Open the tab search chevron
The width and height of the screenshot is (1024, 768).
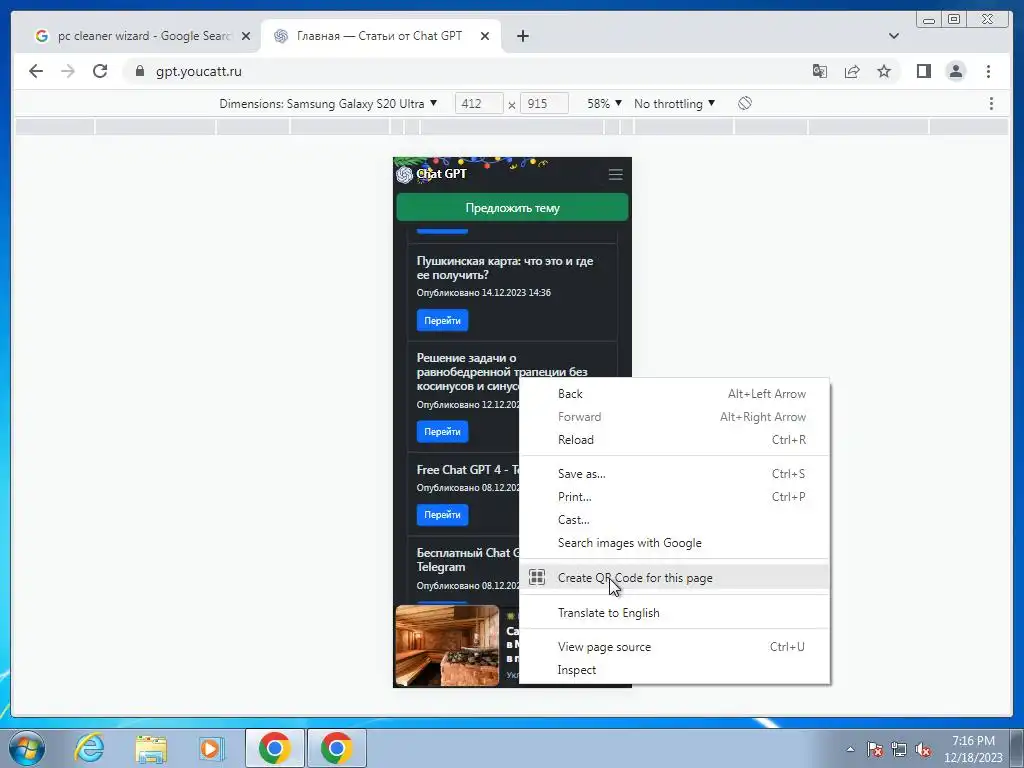(894, 36)
